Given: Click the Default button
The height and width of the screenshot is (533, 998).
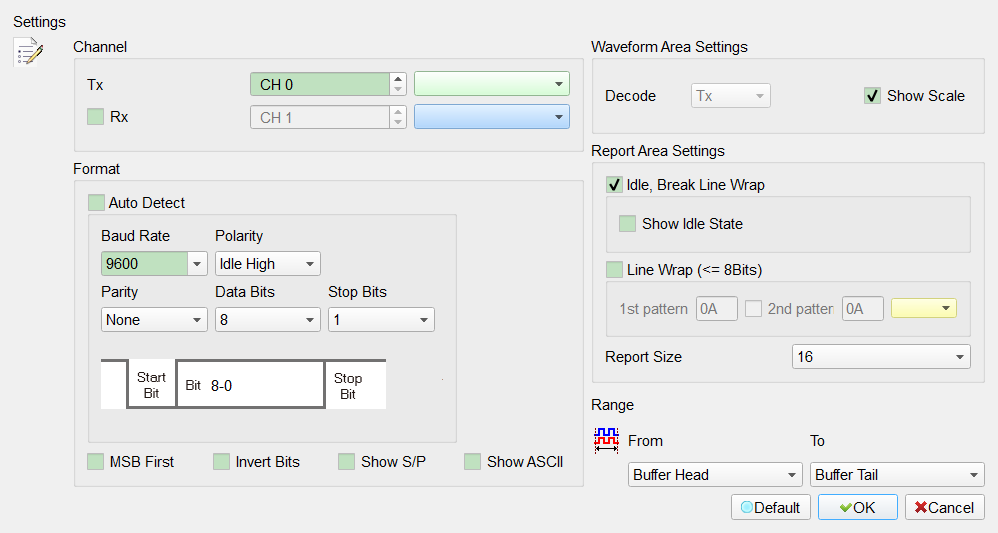Looking at the screenshot, I should (x=771, y=508).
